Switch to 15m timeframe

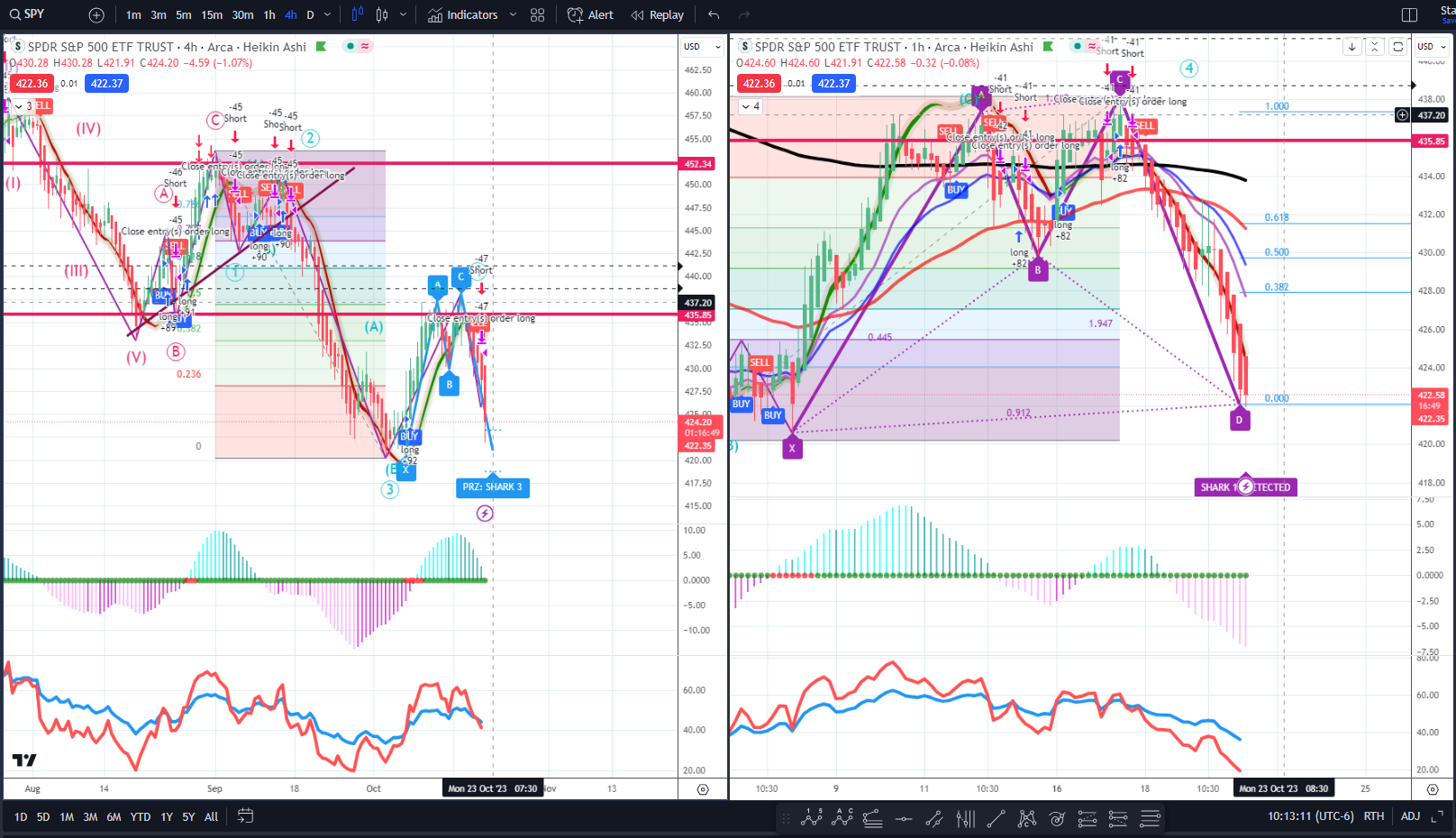coord(212,14)
